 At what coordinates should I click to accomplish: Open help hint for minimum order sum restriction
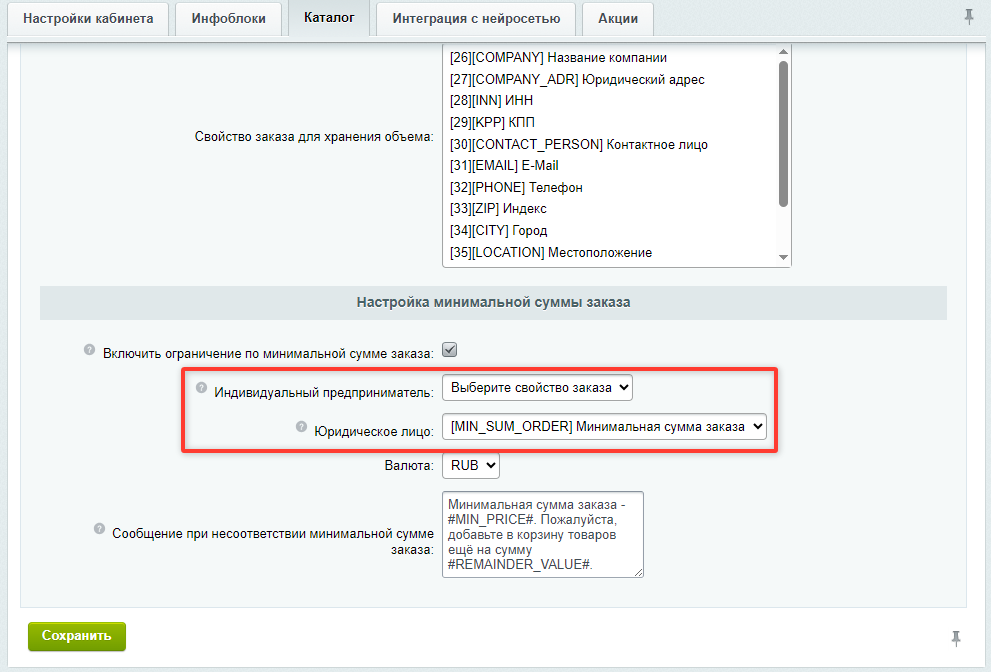coord(89,350)
